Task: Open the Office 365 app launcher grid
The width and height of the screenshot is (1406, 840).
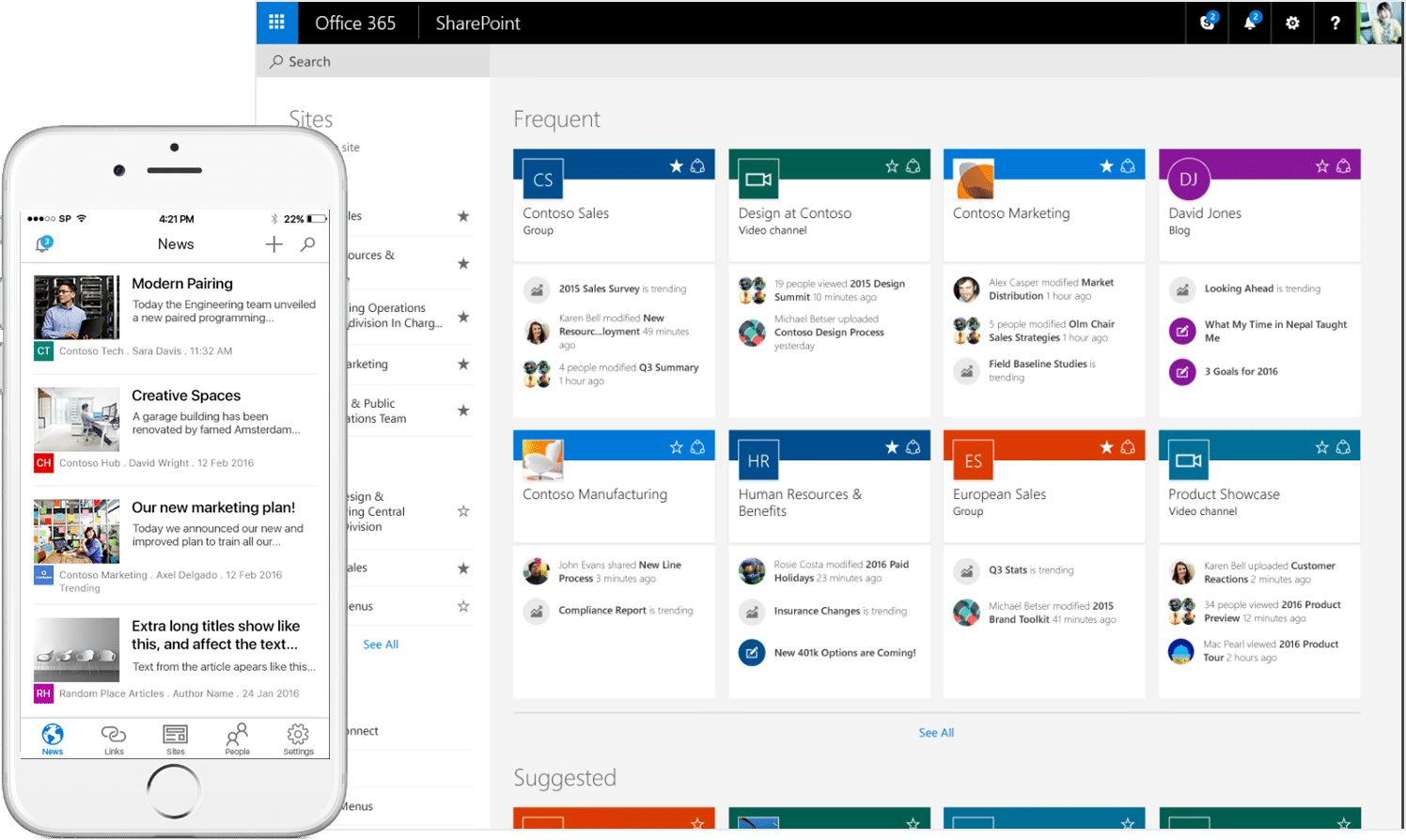Action: (x=276, y=23)
